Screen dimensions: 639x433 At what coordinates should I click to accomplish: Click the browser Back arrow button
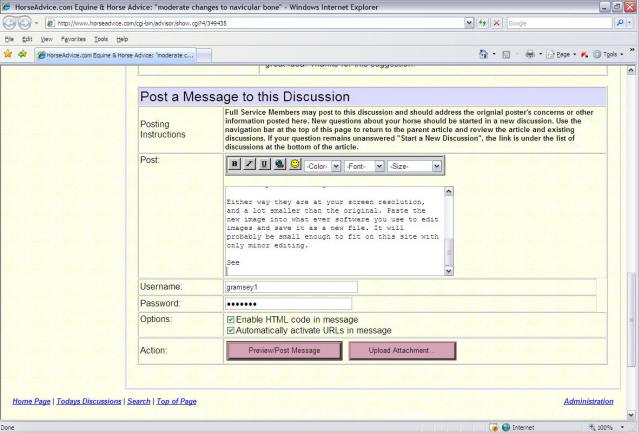click(11, 22)
